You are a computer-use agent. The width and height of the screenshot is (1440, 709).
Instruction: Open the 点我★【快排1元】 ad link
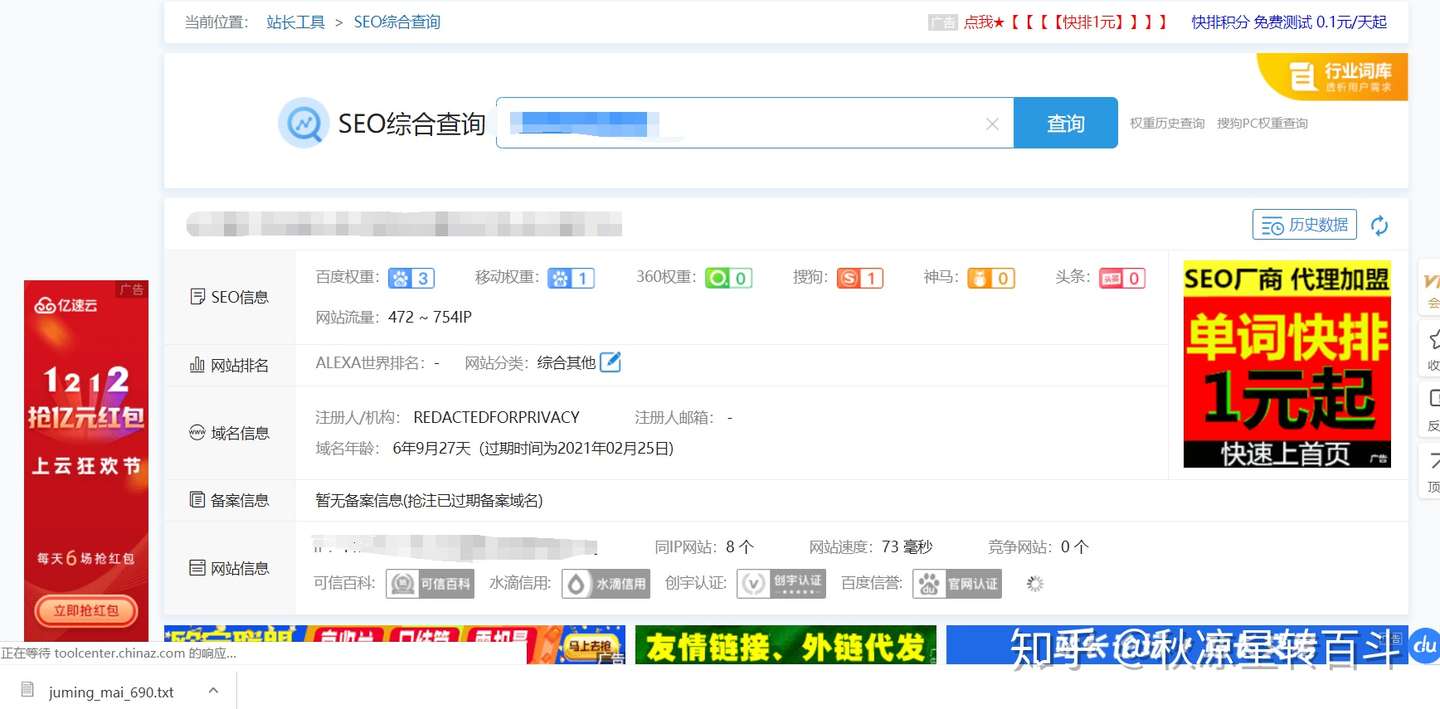[1065, 22]
